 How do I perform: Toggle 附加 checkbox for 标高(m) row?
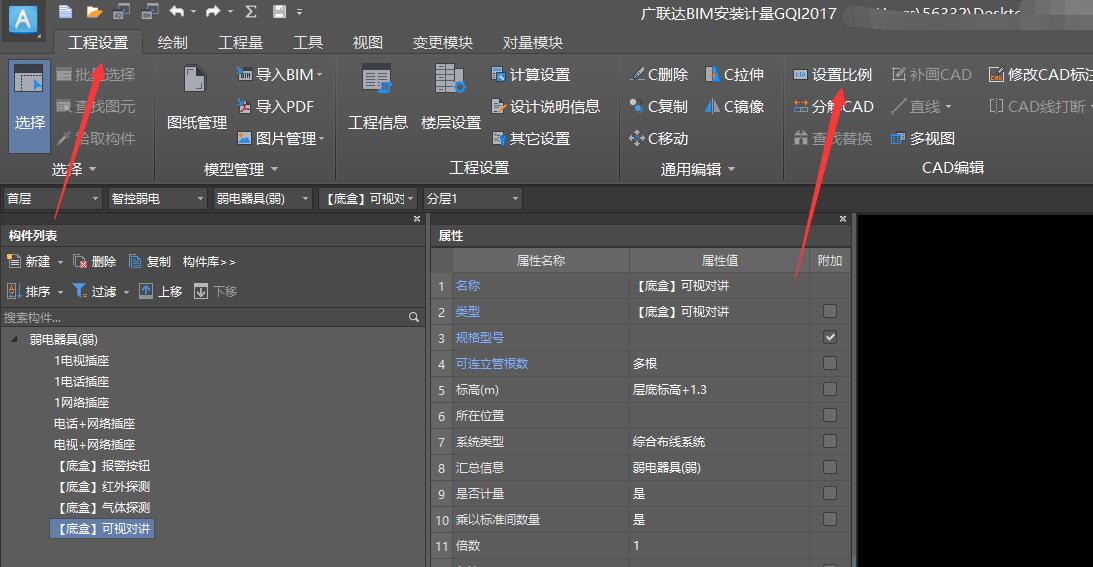click(830, 389)
